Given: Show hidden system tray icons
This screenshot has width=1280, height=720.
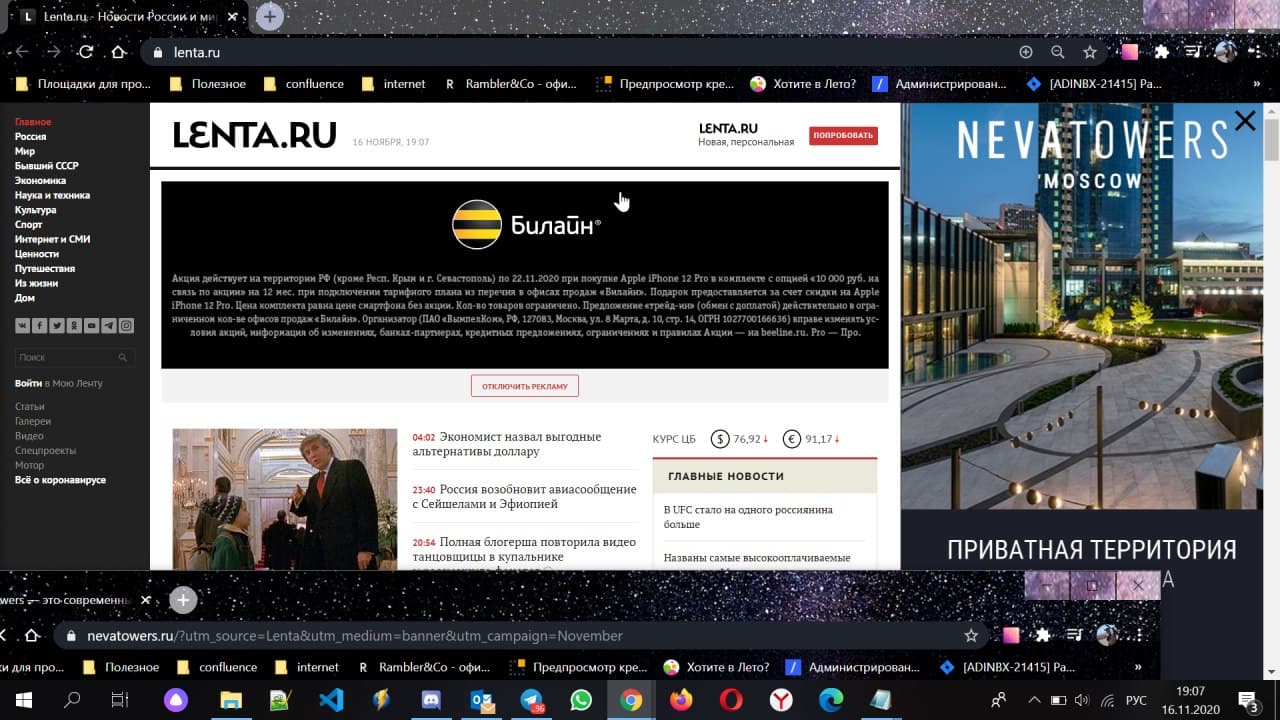Looking at the screenshot, I should click(x=1035, y=700).
